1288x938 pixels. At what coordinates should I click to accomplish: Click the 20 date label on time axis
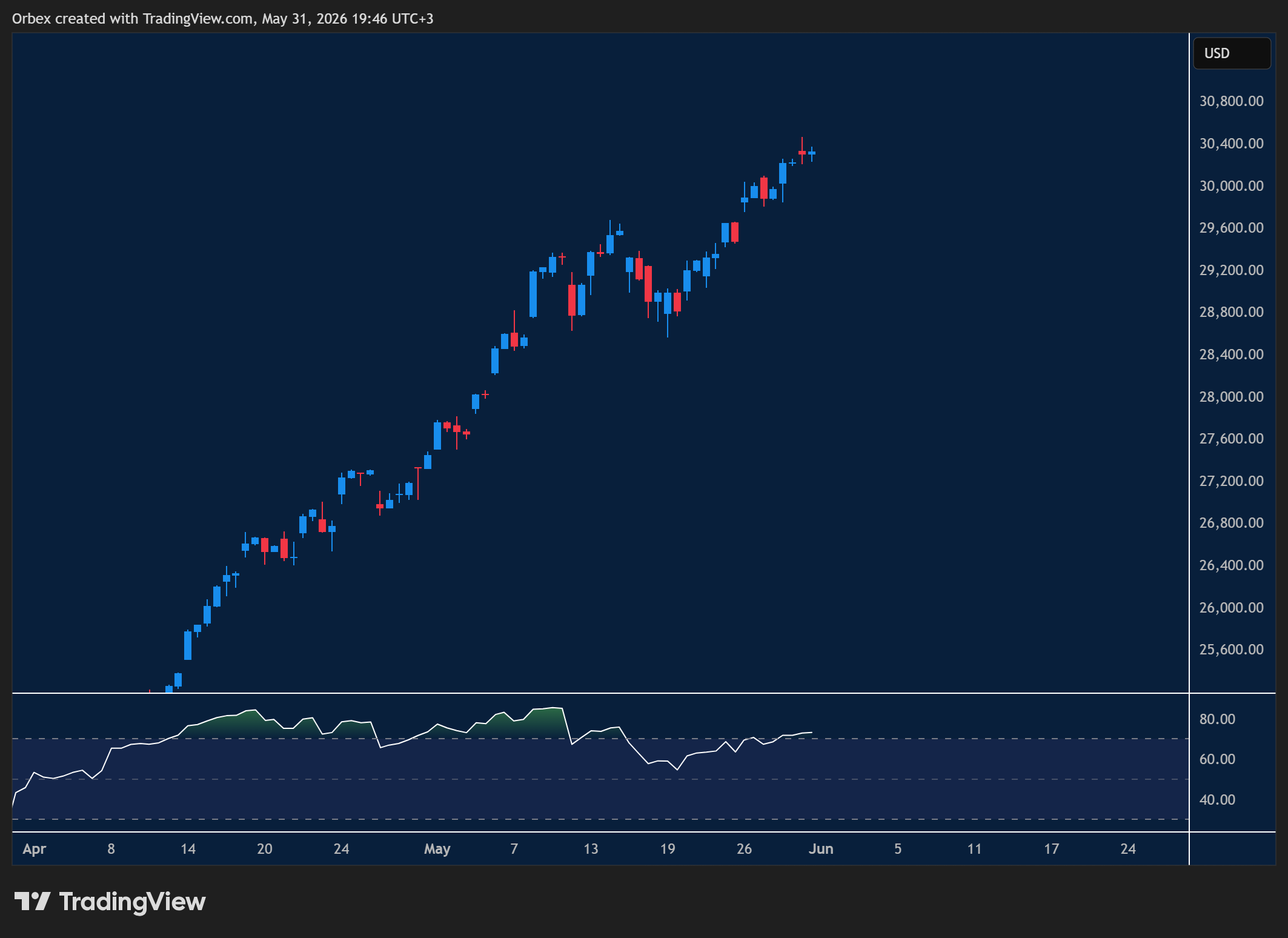point(265,849)
